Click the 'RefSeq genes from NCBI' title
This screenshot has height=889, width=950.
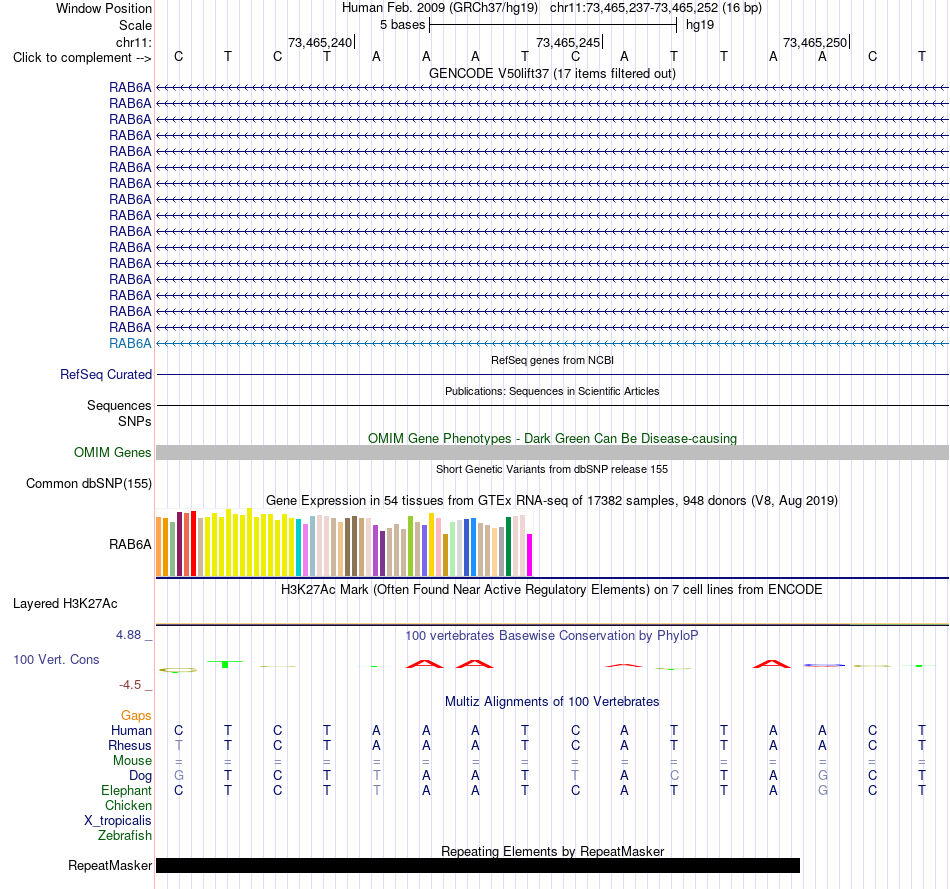pyautogui.click(x=552, y=360)
